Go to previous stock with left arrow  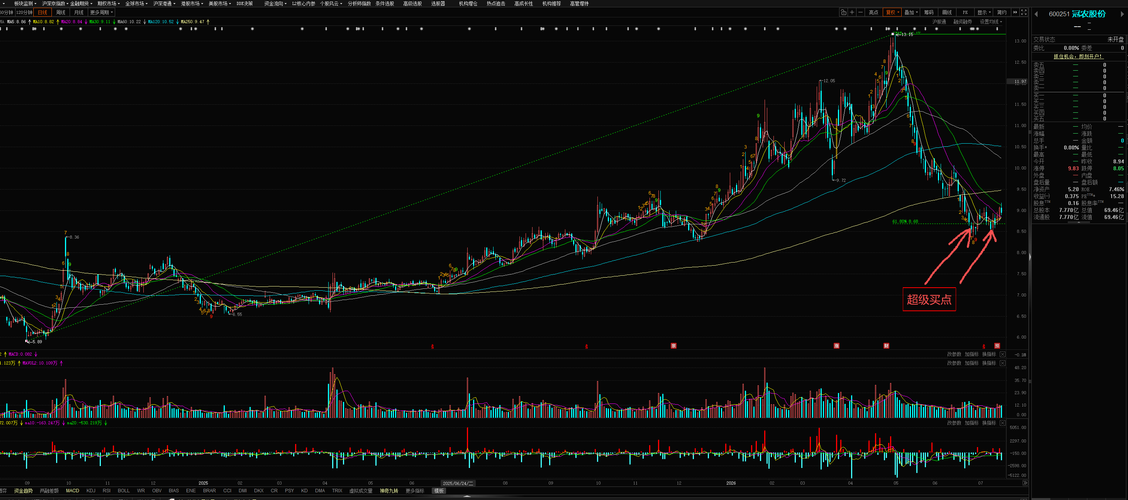coord(1037,14)
